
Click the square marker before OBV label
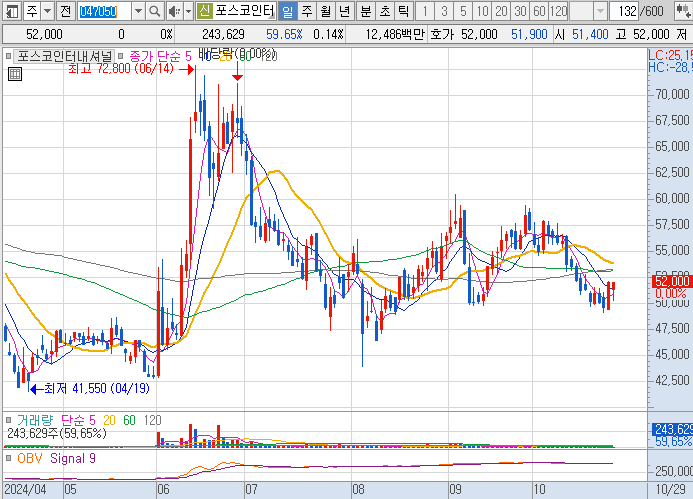tap(8, 458)
